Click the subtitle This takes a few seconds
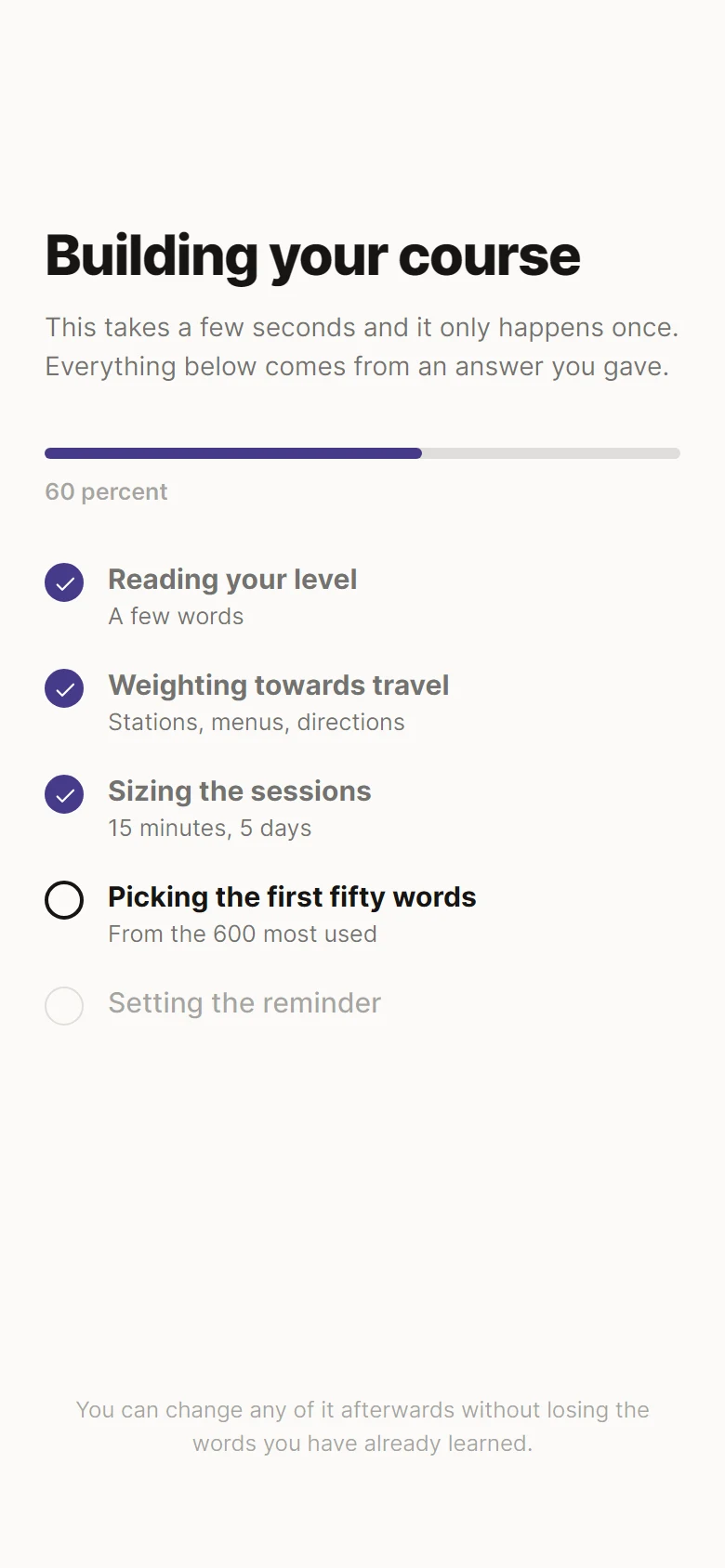725x1568 pixels. pyautogui.click(x=362, y=347)
